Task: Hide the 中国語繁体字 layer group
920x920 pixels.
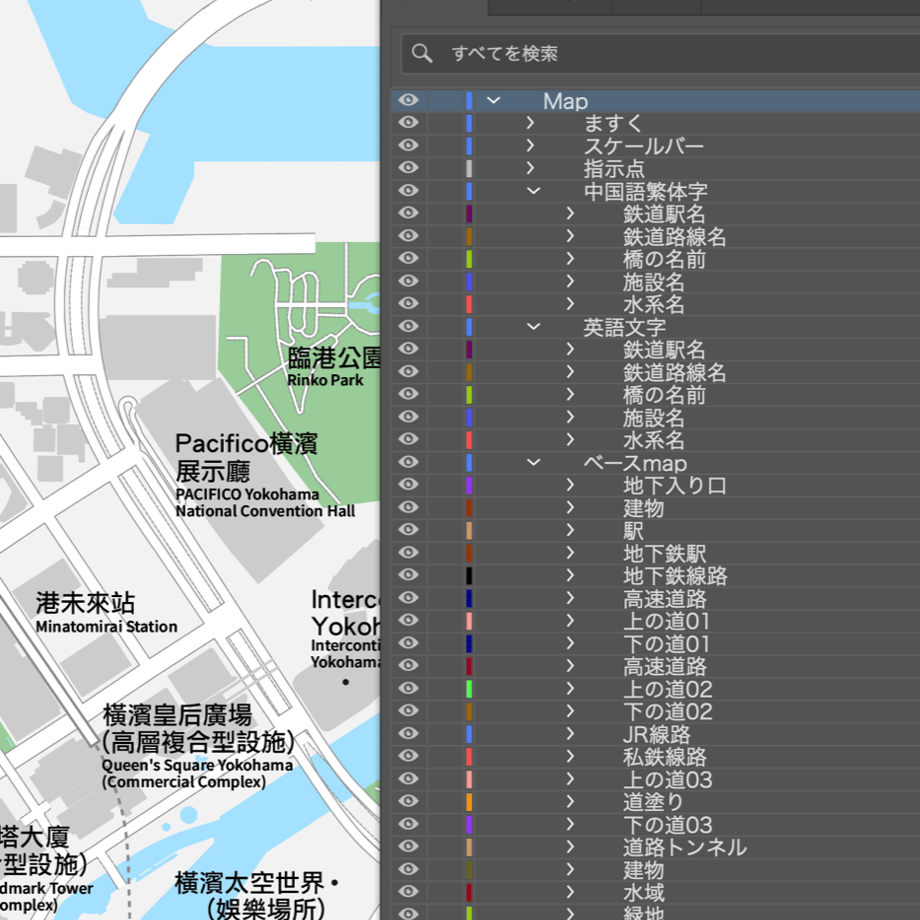Action: [408, 191]
